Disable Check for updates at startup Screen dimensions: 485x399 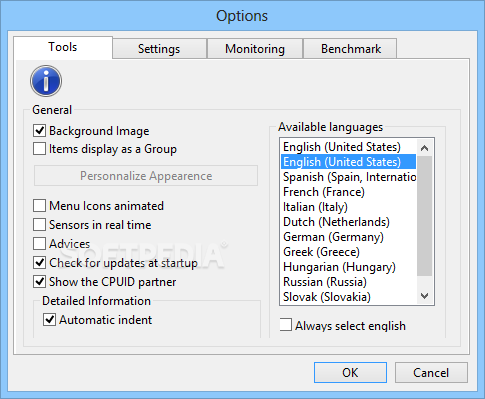pyautogui.click(x=39, y=263)
